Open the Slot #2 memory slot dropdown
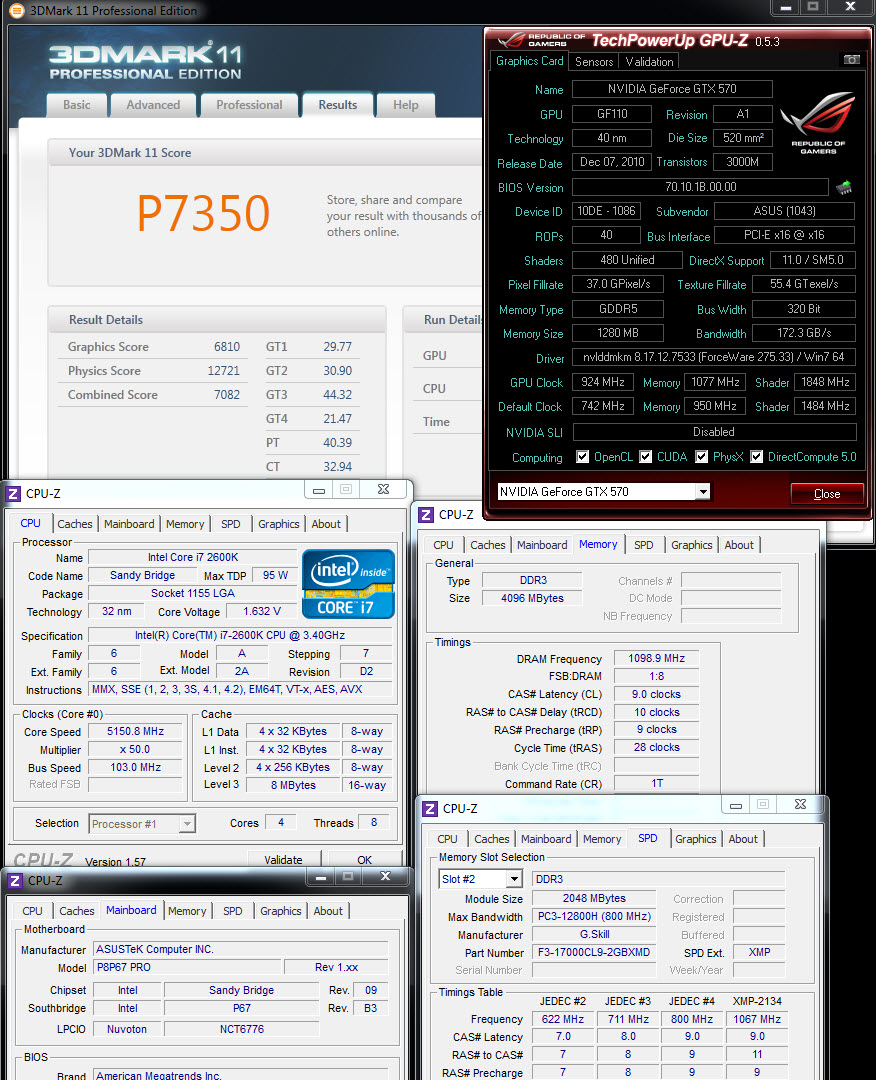Image resolution: width=876 pixels, height=1080 pixels. [514, 879]
